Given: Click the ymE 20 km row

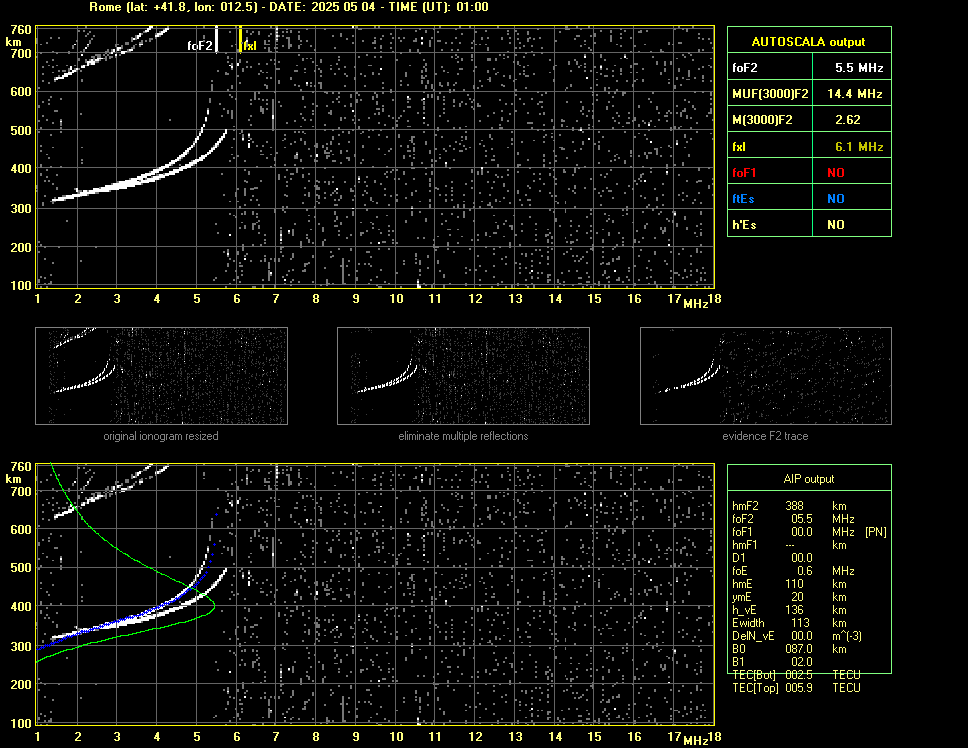Looking at the screenshot, I should (x=788, y=597).
